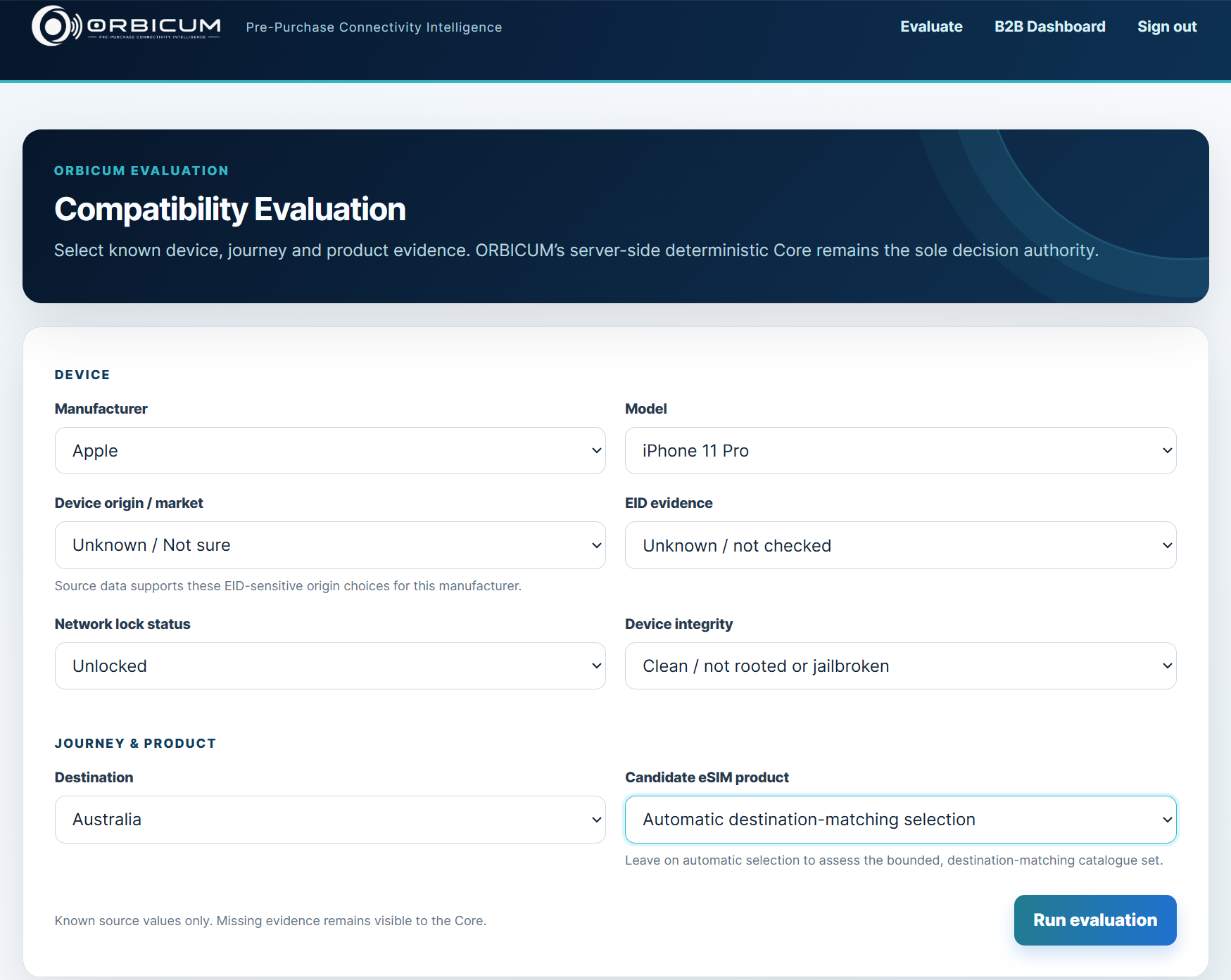Viewport: 1231px width, 980px height.
Task: Click the Manufacturer field label
Action: click(x=101, y=409)
